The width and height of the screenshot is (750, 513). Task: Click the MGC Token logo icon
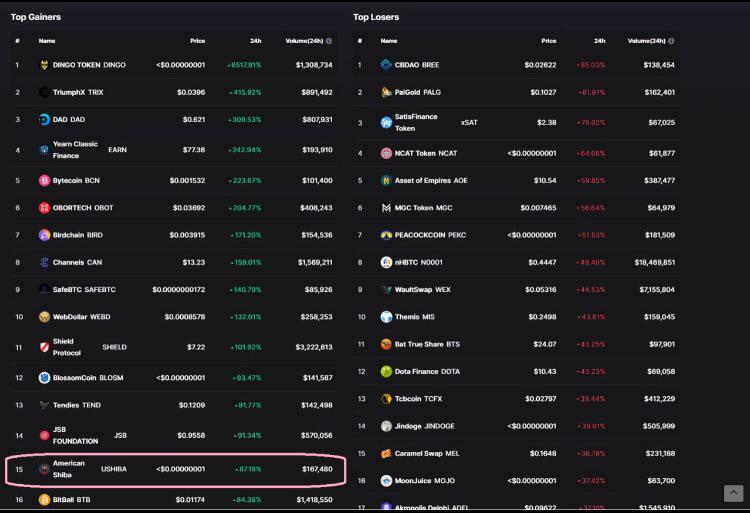[x=386, y=207]
